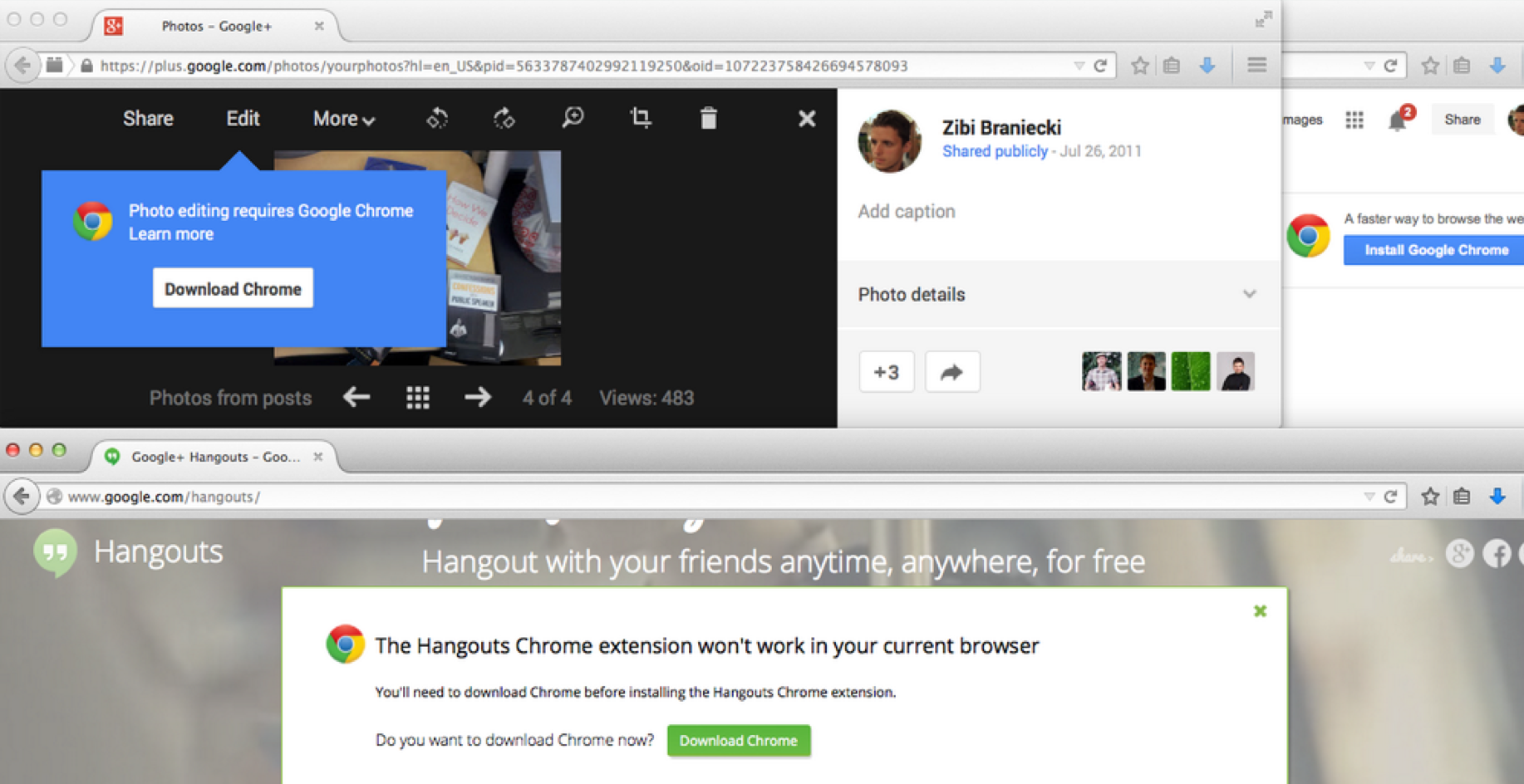The width and height of the screenshot is (1524, 784).
Task: Open downloads arrow in the background right window
Action: (x=1497, y=66)
